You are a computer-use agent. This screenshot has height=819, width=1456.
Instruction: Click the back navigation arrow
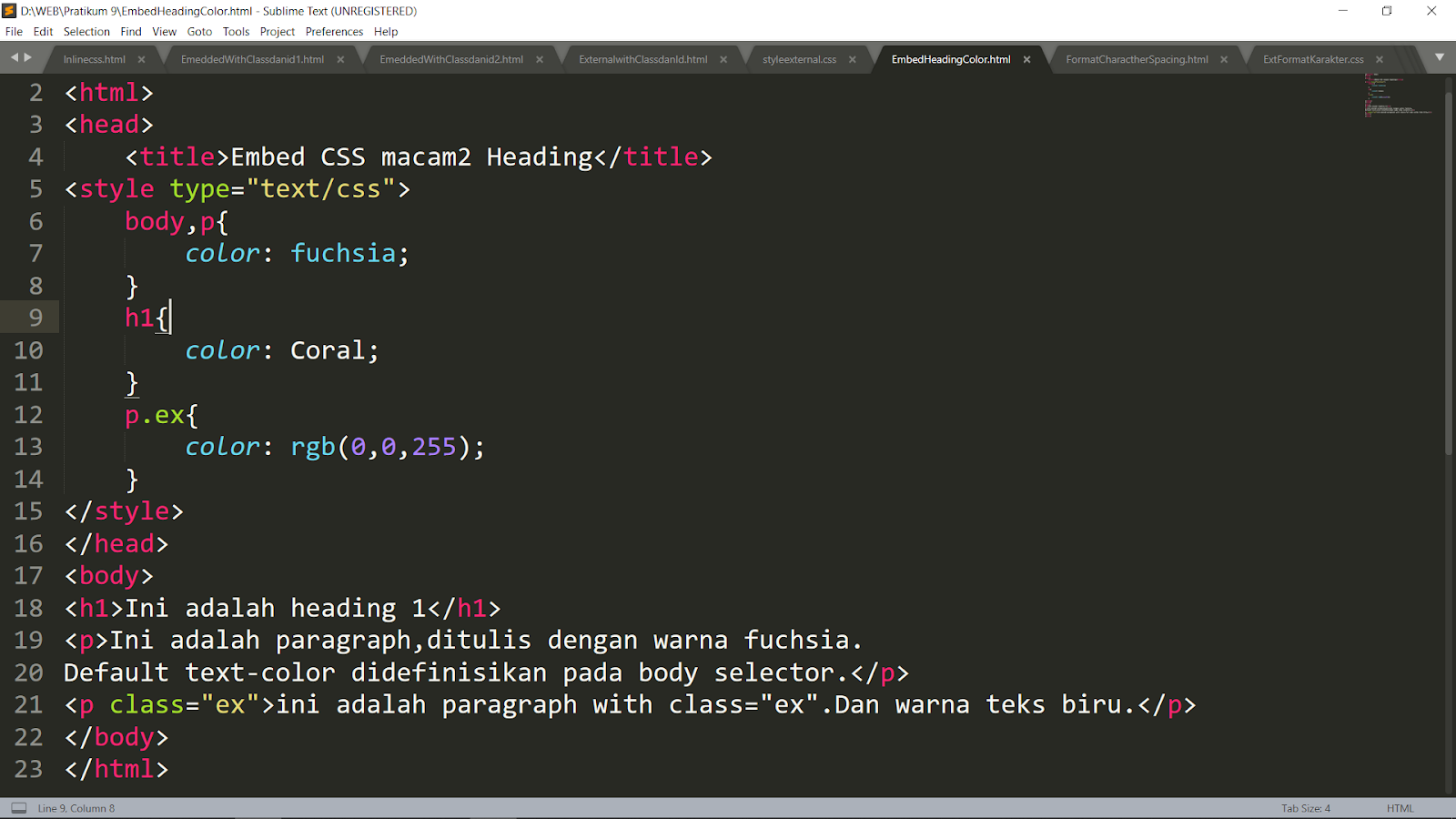pos(14,57)
